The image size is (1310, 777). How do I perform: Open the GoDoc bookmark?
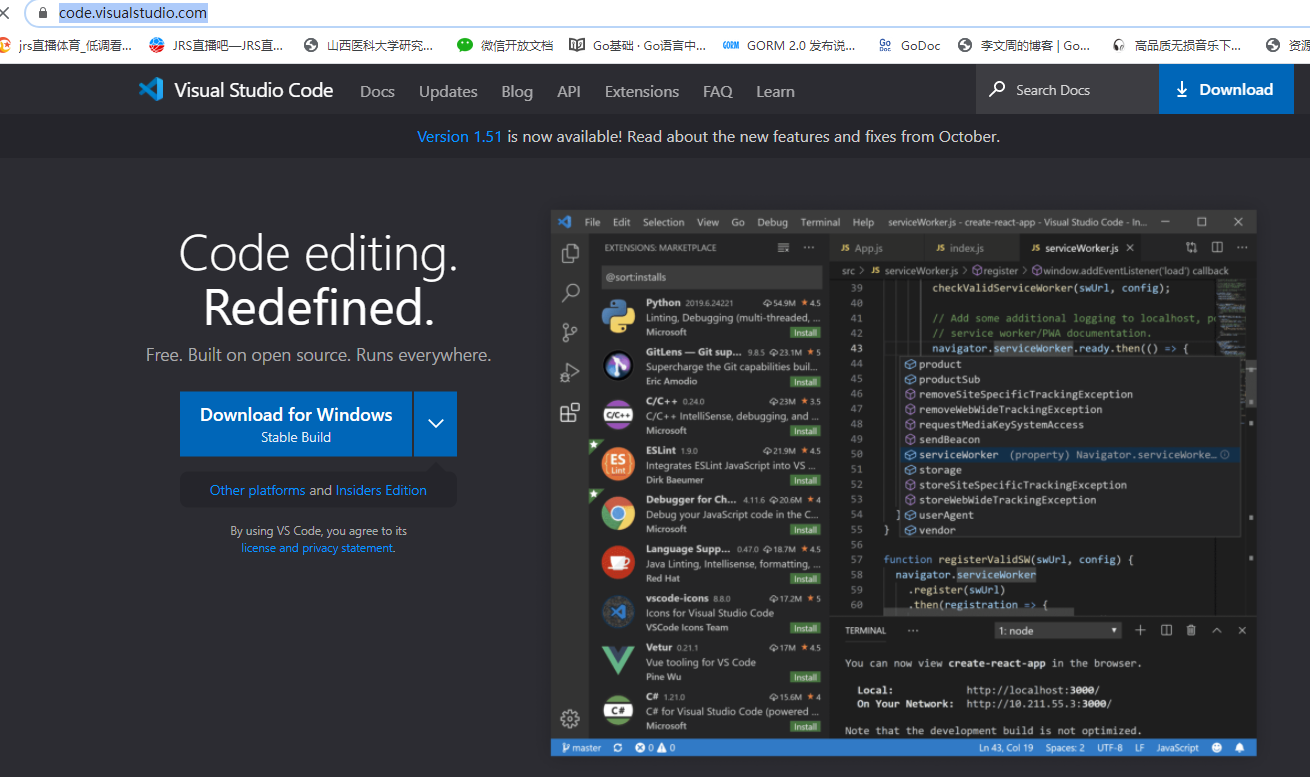click(x=910, y=45)
